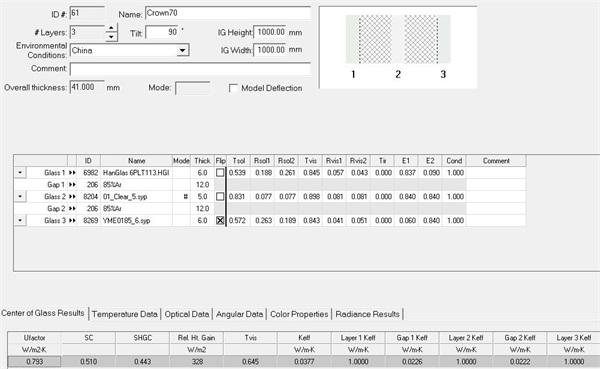The height and width of the screenshot is (369, 600).
Task: Increase the number of layers with up arrow
Action: (x=111, y=28)
